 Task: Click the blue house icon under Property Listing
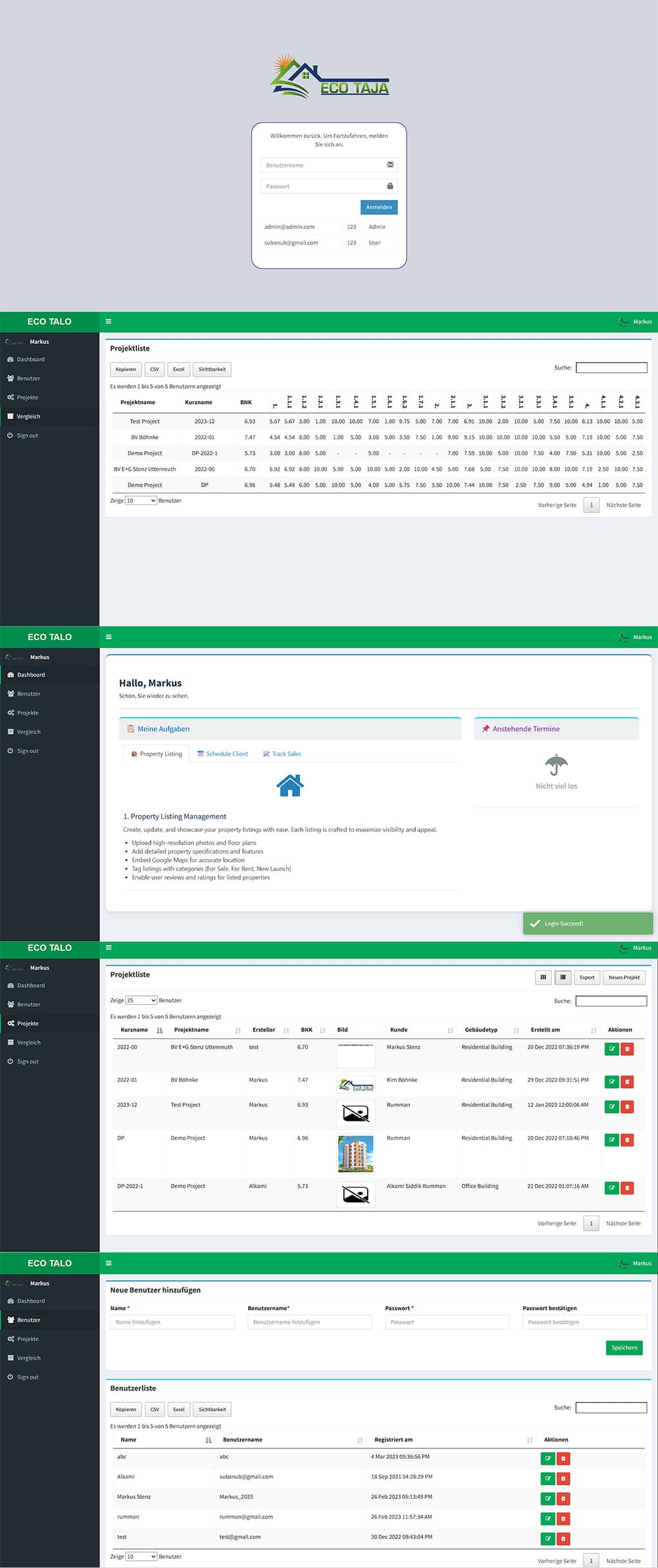(290, 785)
